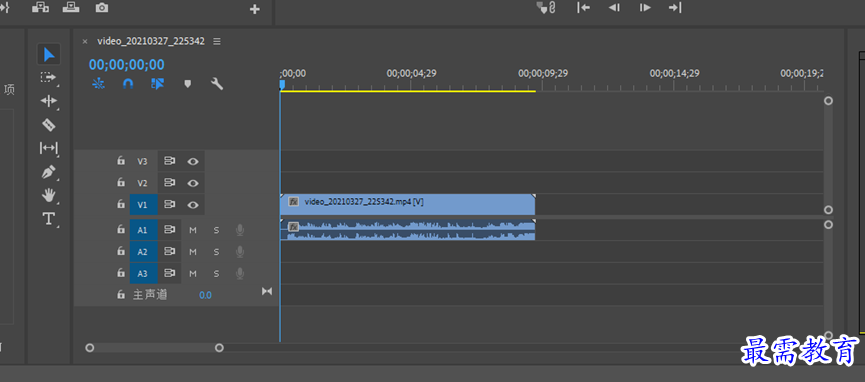Target the V3 track label

143,161
